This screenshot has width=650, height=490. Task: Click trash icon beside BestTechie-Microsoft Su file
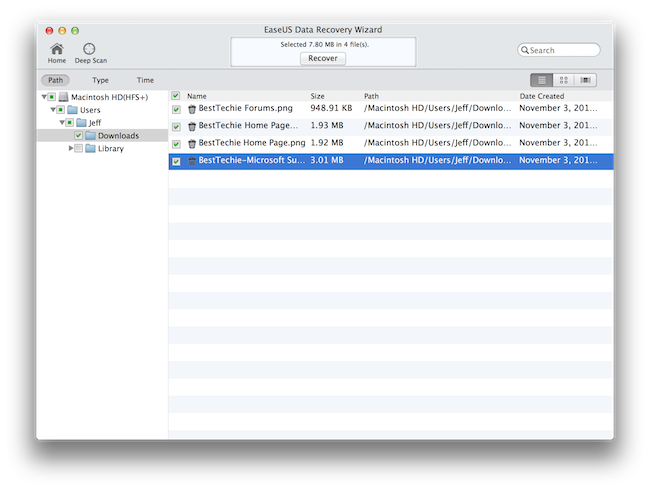pos(192,161)
